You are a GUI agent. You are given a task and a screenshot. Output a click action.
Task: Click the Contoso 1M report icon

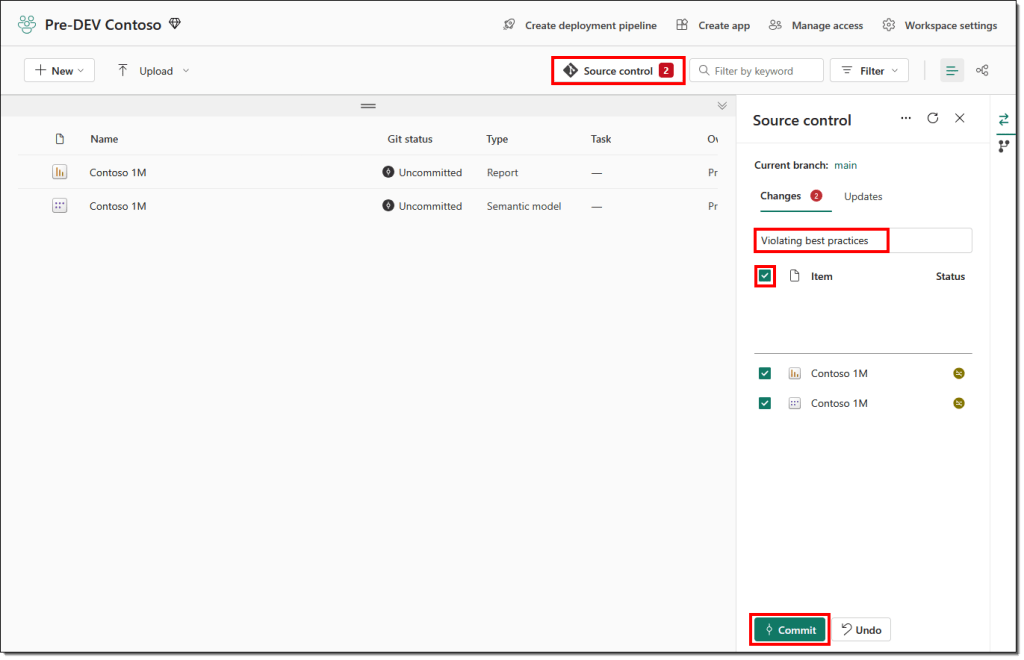(59, 172)
